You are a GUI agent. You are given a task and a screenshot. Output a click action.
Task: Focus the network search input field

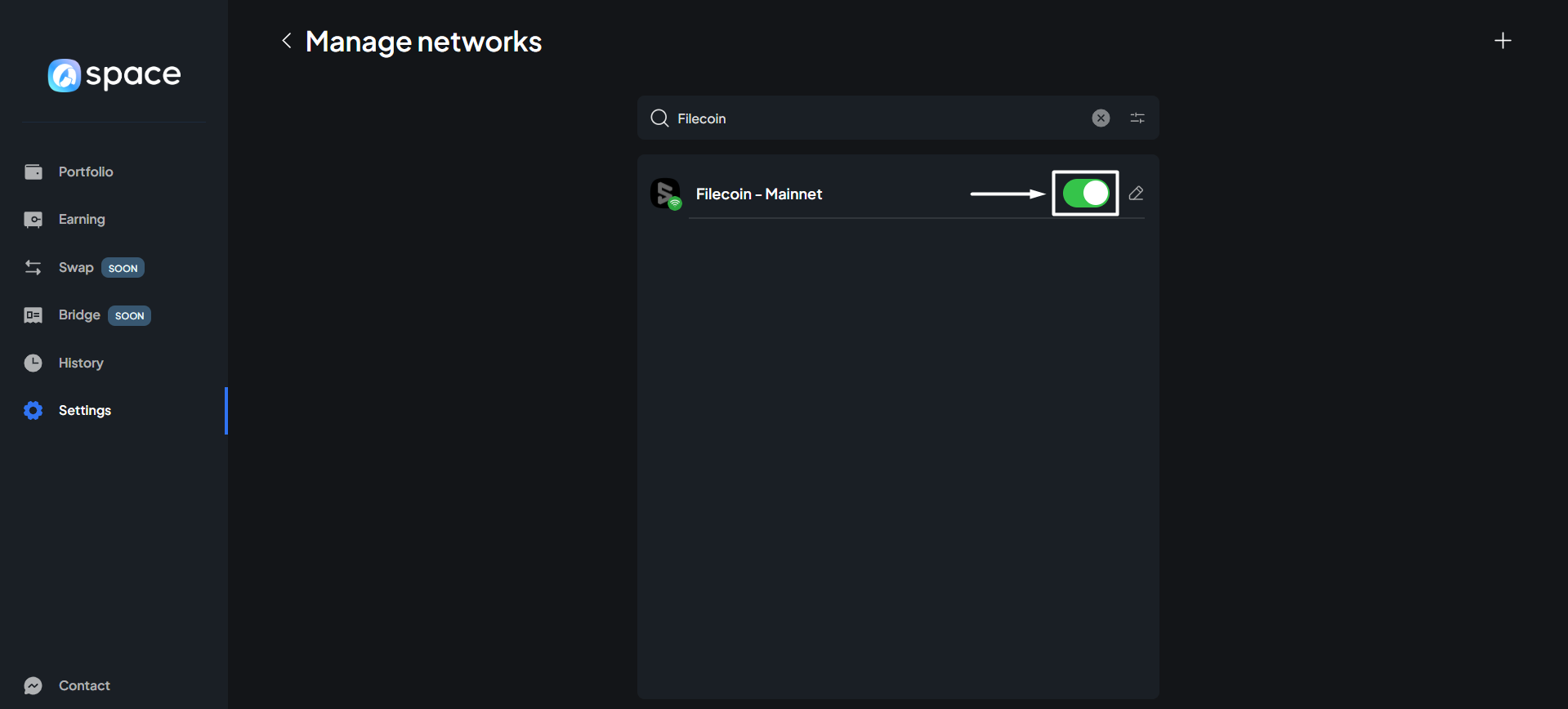(x=874, y=118)
